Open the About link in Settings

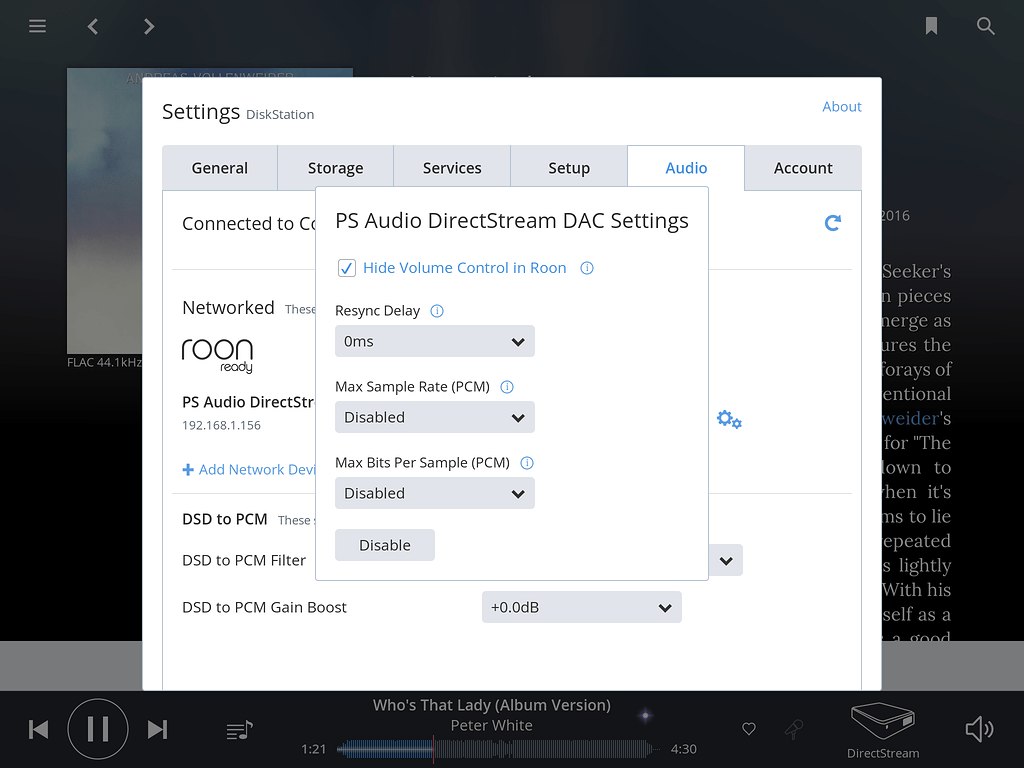point(841,106)
